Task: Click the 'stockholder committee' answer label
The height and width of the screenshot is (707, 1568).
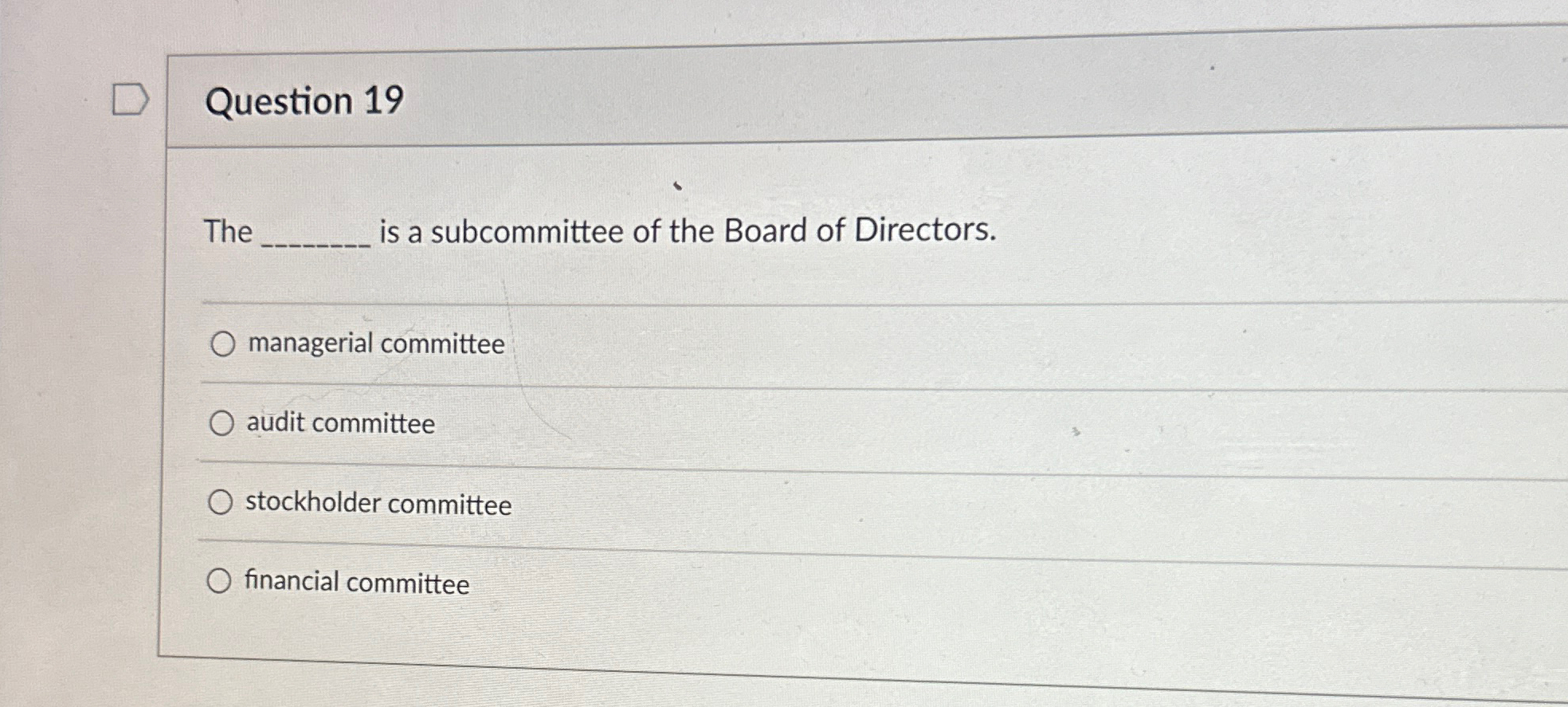Action: [x=378, y=504]
